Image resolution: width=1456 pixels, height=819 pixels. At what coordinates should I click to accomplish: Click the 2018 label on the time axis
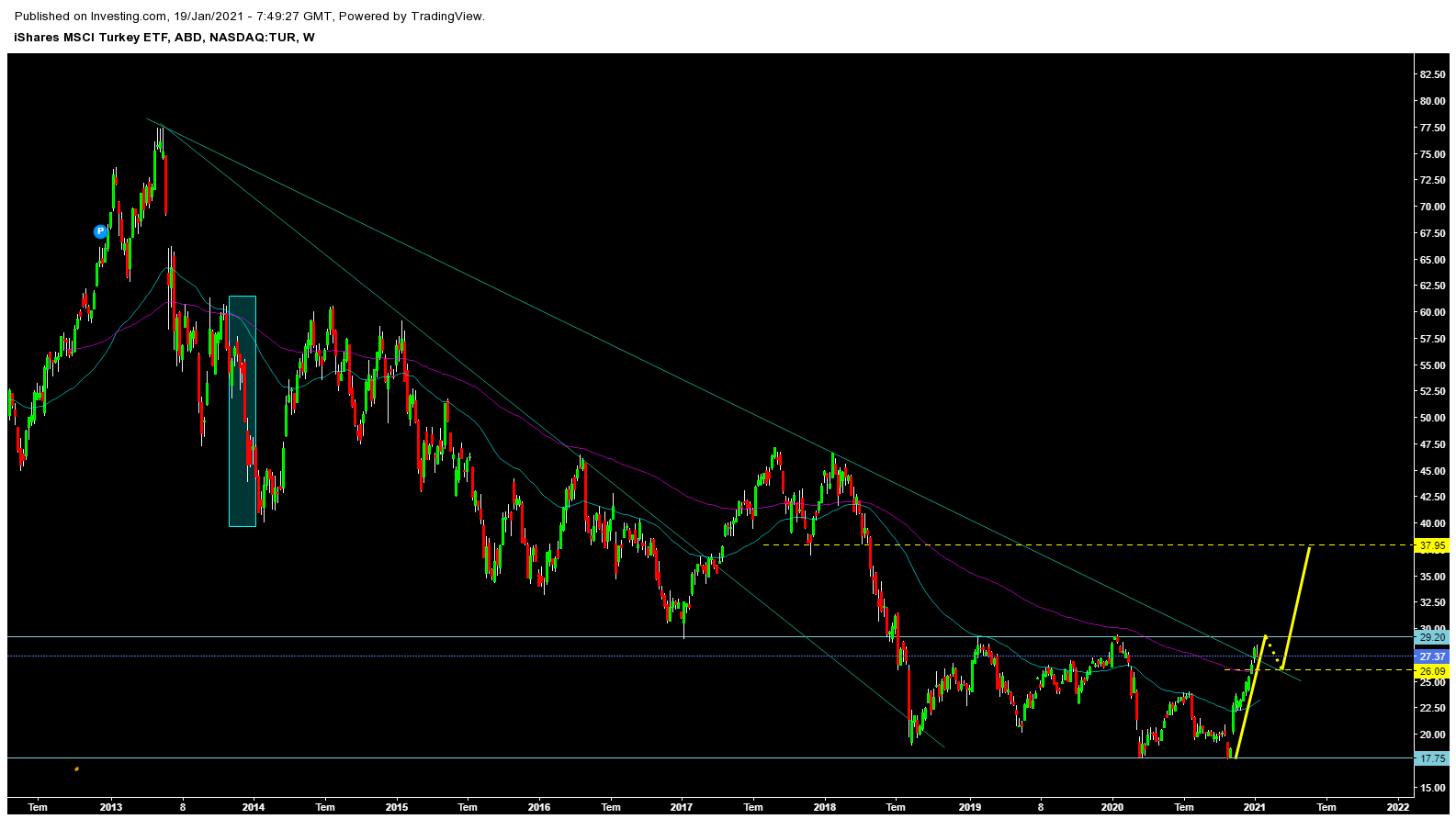pyautogui.click(x=825, y=808)
